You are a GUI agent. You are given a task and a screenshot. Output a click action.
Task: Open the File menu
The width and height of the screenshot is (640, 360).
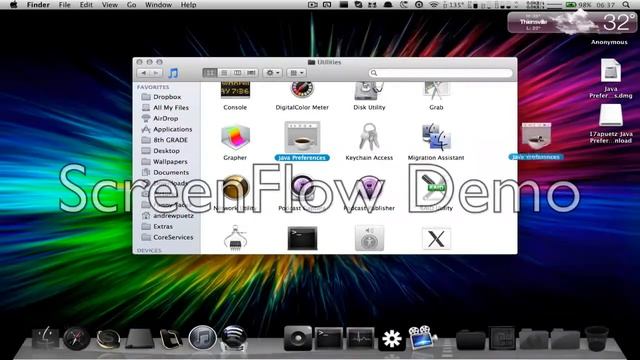[x=64, y=5]
